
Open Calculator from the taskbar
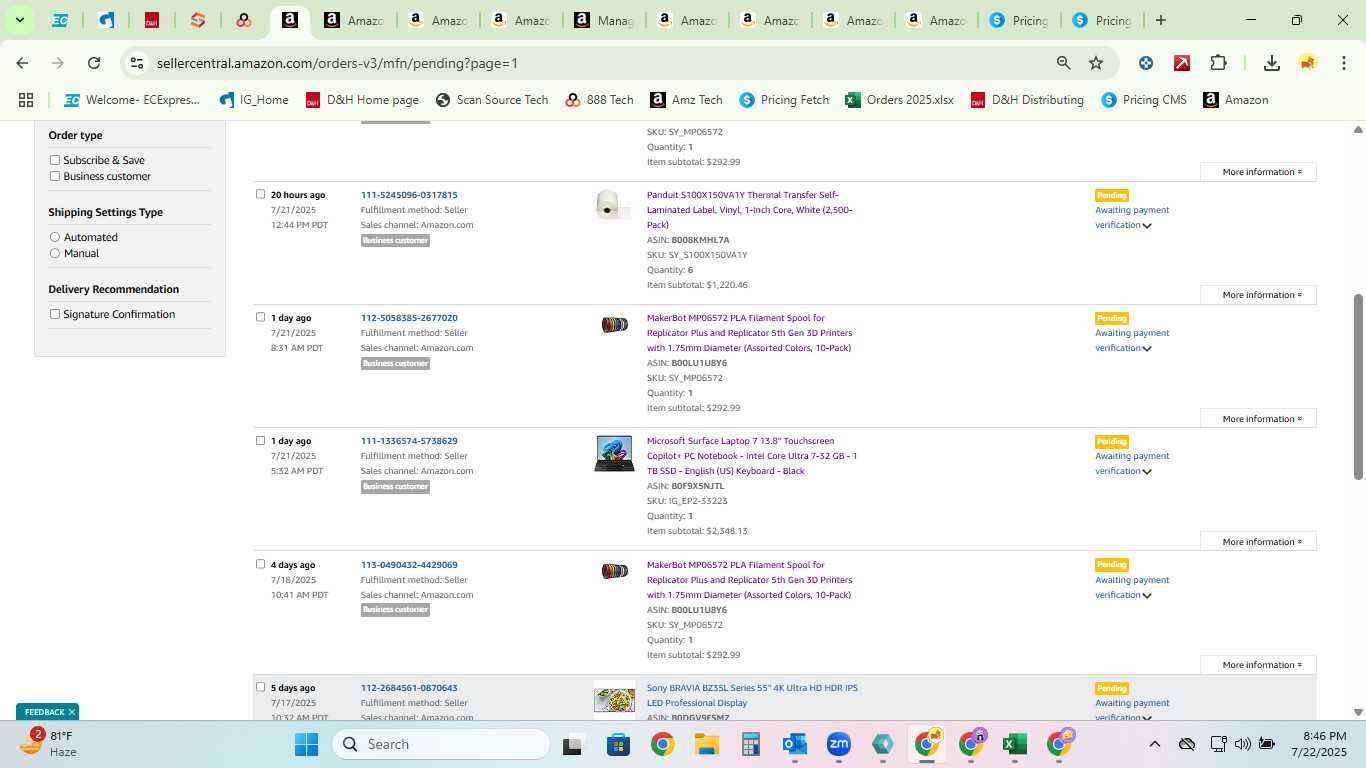(x=751, y=744)
